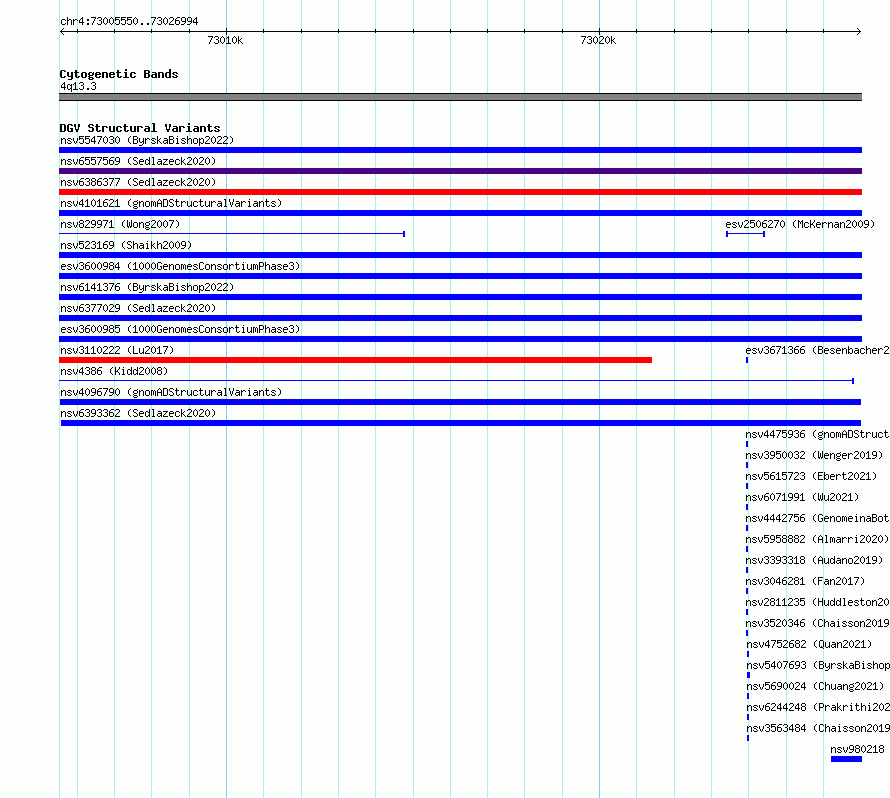This screenshot has height=798, width=890.
Task: Select nsv3393318 (Audano2019) label
Action: [814, 560]
